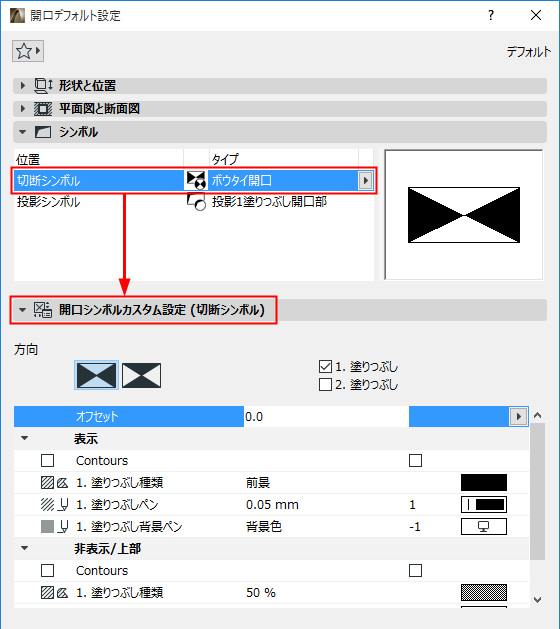Click the parameter list scroll up arrow
This screenshot has width=560, height=629.
tap(538, 416)
